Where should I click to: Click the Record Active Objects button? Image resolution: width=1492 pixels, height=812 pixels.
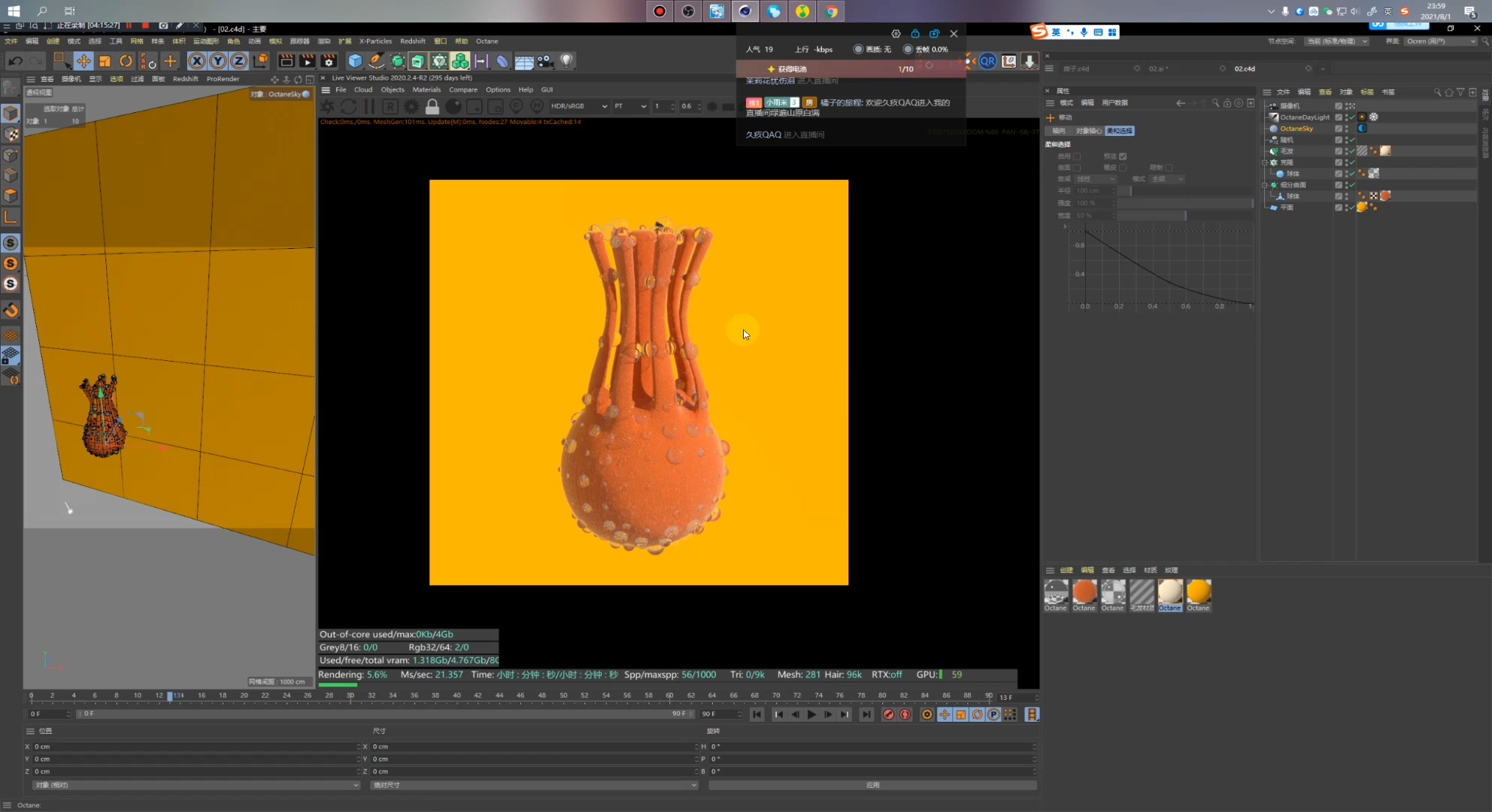click(888, 715)
